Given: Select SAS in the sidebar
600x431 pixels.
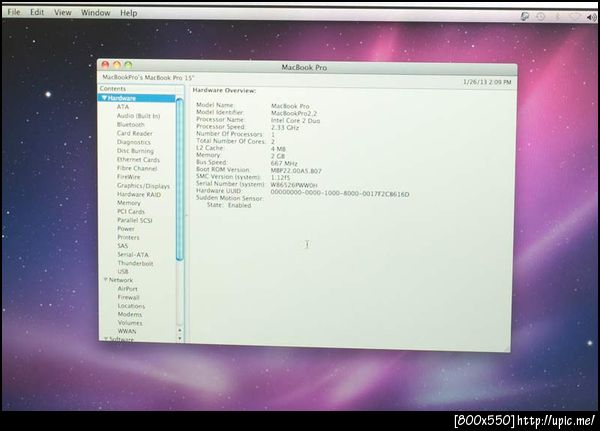Looking at the screenshot, I should coord(123,246).
